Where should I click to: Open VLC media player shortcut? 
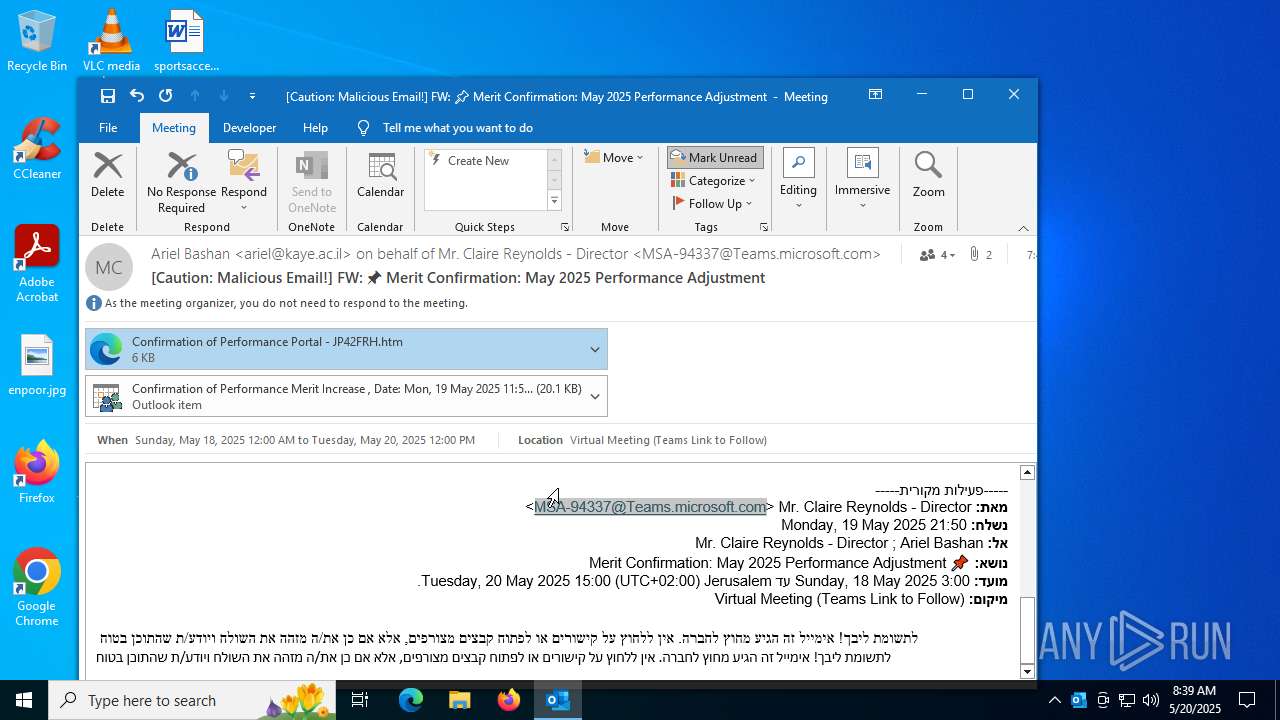tap(111, 42)
